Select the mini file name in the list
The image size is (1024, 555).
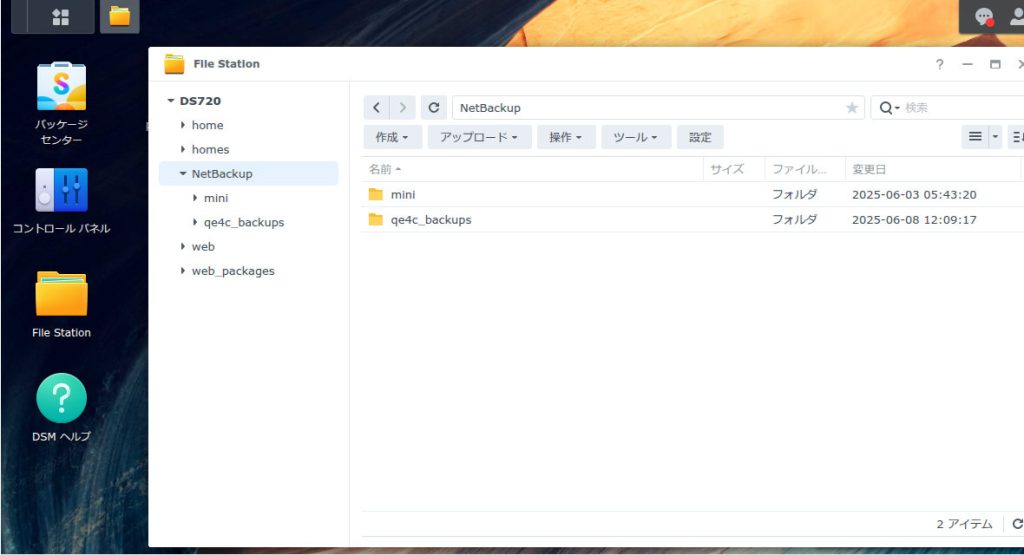click(403, 195)
